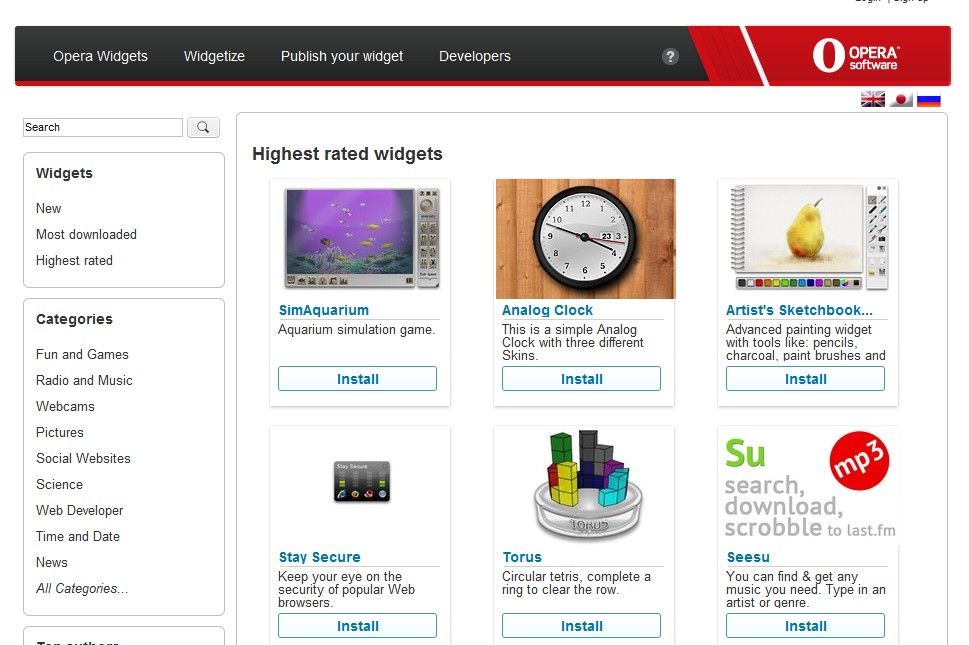969x645 pixels.
Task: Show Most downloaded widgets
Action: pyautogui.click(x=86, y=234)
